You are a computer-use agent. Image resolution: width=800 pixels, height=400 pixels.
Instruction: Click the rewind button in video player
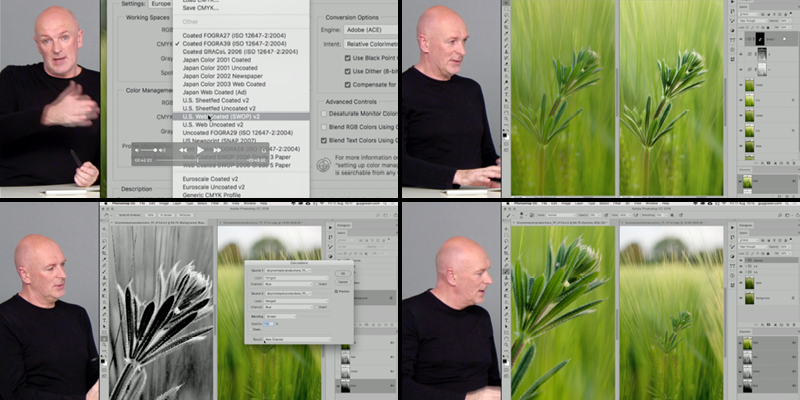[x=182, y=149]
